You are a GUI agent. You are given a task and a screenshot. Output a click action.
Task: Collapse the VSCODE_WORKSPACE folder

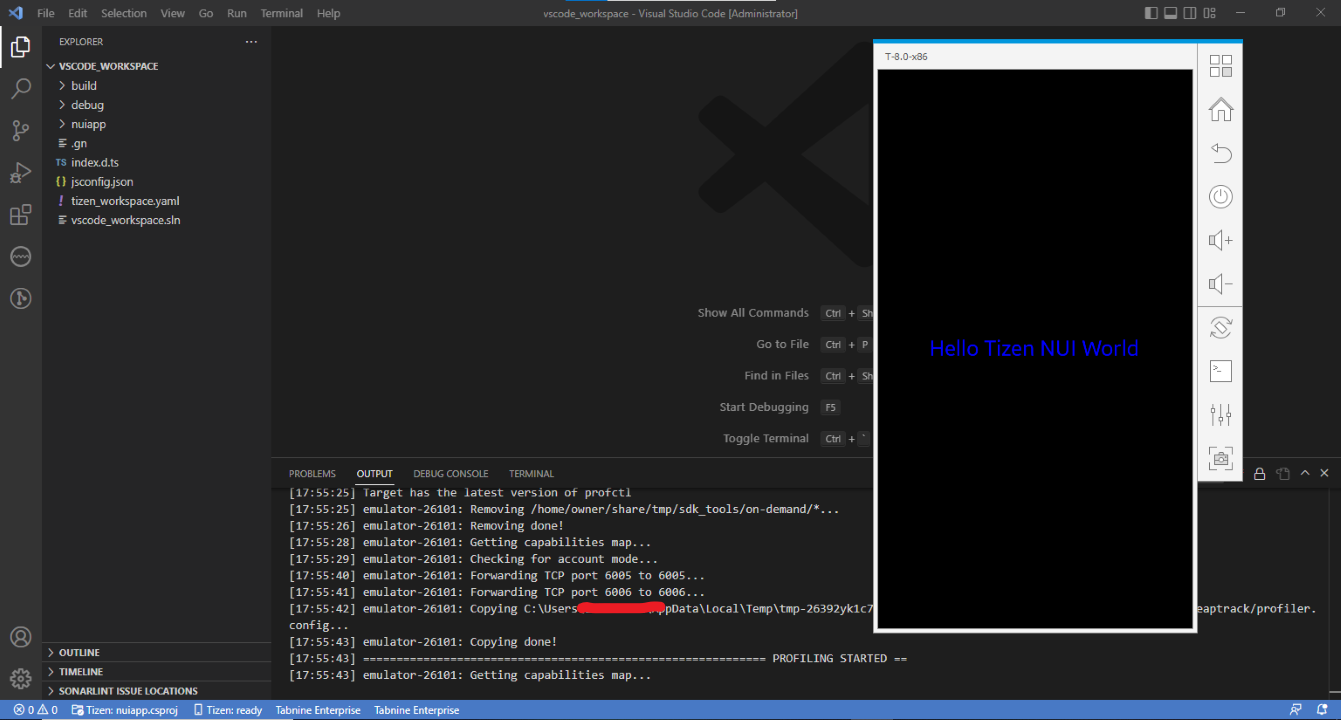pos(50,66)
